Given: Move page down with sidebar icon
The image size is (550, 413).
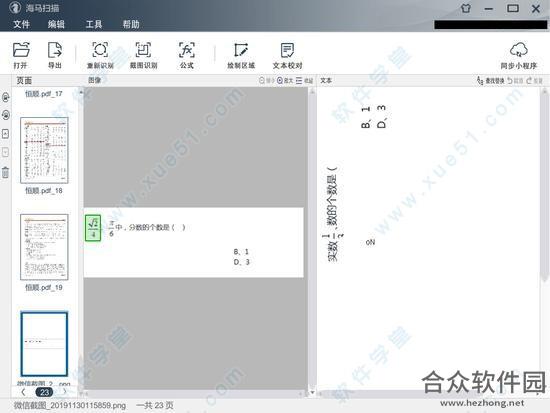Looking at the screenshot, I should (x=6, y=152).
